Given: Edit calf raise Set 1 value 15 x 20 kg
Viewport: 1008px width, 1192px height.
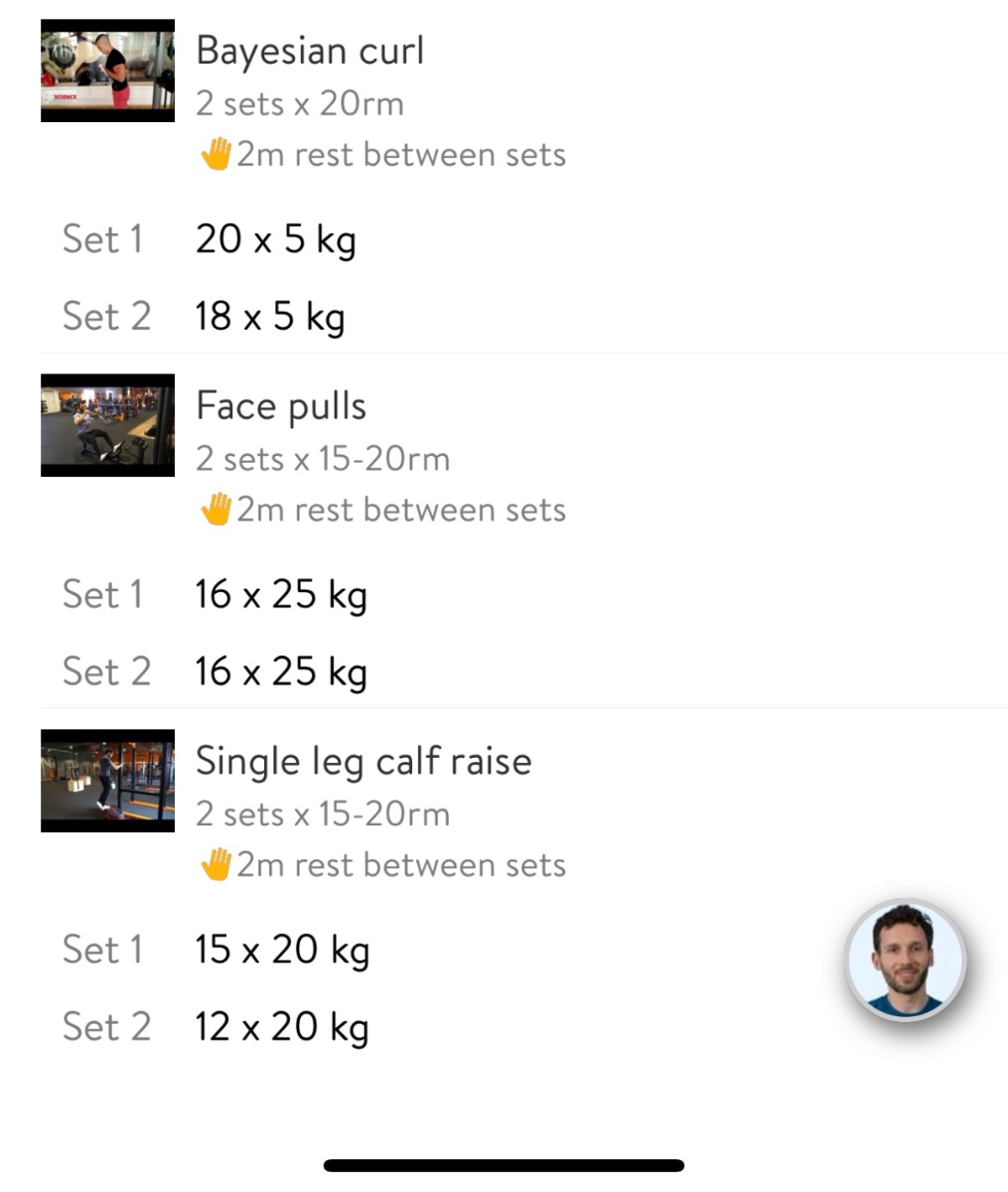Looking at the screenshot, I should (282, 950).
